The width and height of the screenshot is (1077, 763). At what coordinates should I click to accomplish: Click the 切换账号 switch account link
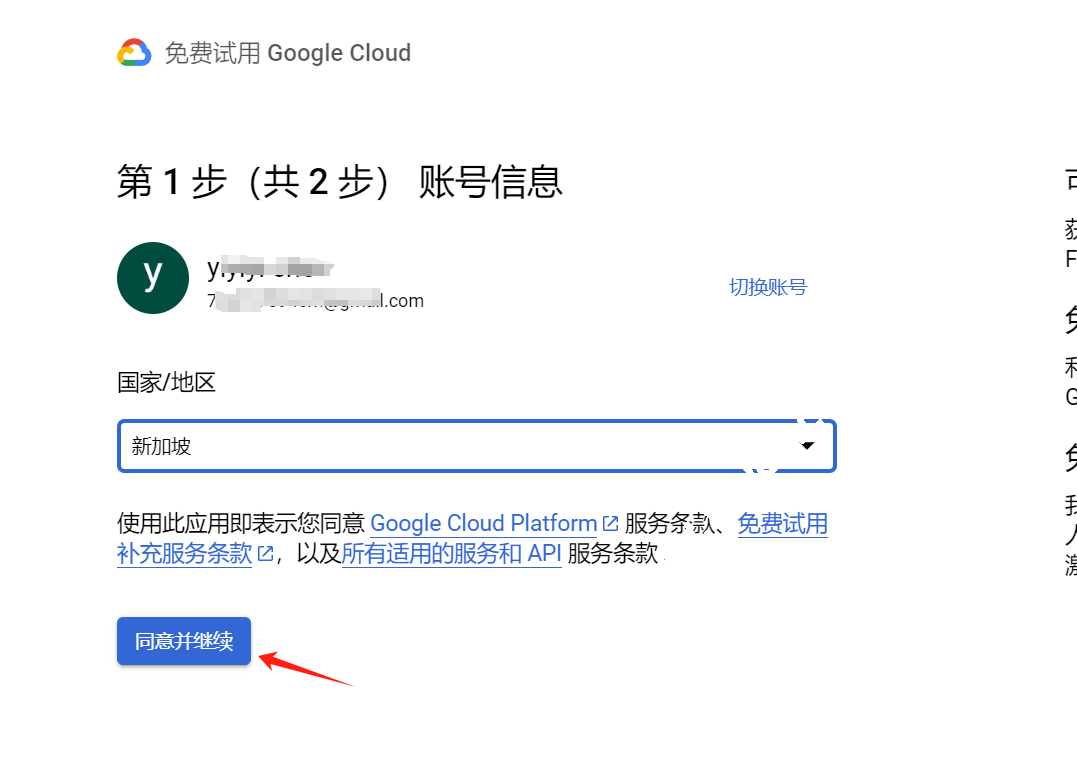point(767,287)
